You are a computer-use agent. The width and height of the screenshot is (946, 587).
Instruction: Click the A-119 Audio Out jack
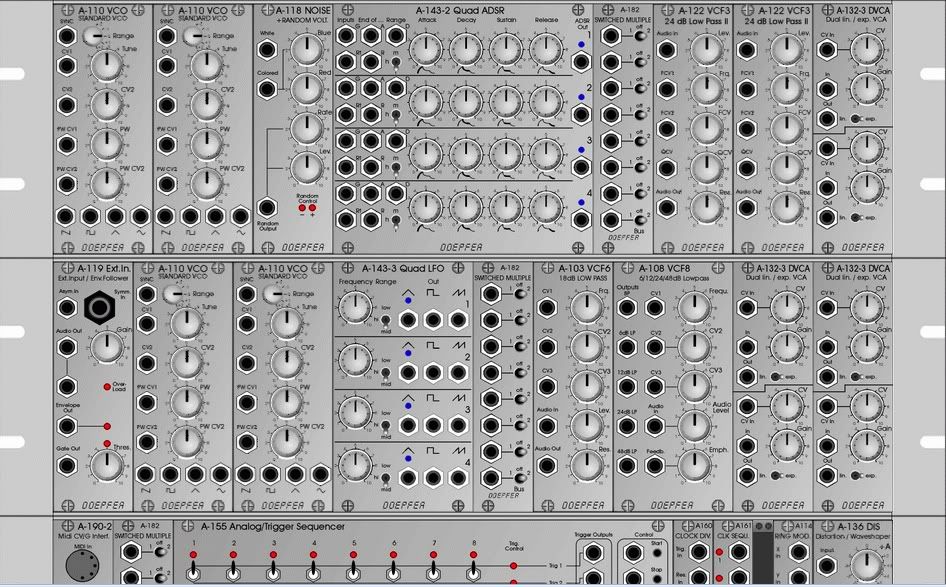tap(66, 347)
